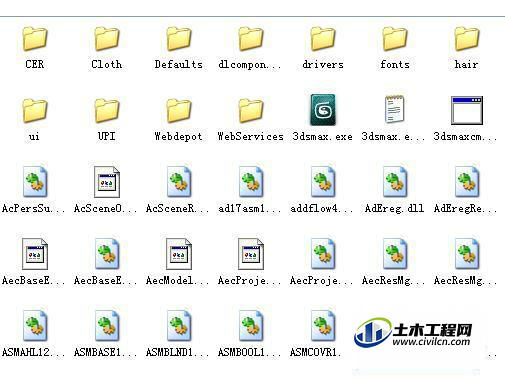505x379 pixels.
Task: Click the ASMCOVR1 file name
Action: click(x=315, y=352)
